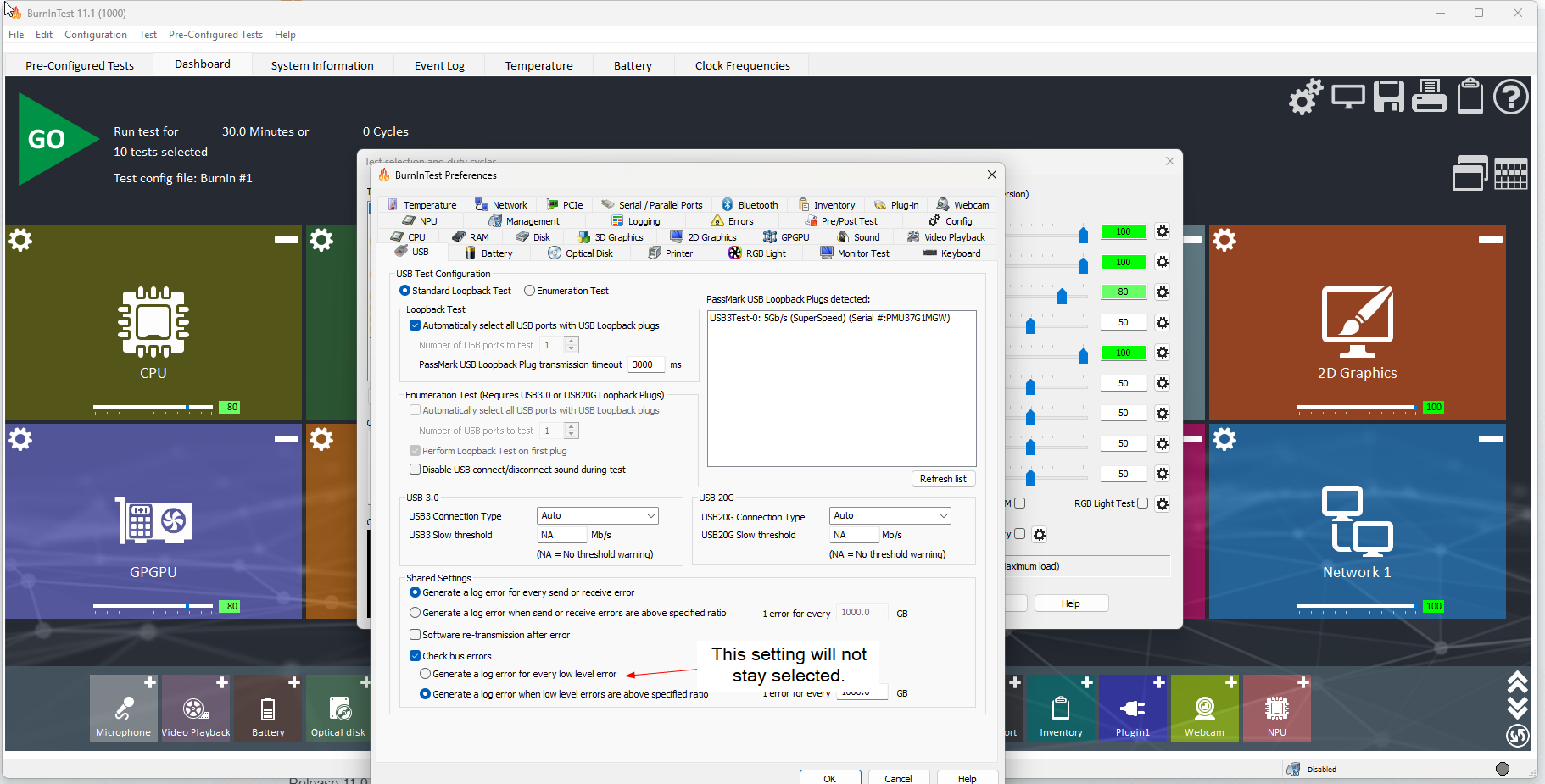Click the double down-arrow icon at bottom right
1545x784 pixels.
click(1518, 708)
